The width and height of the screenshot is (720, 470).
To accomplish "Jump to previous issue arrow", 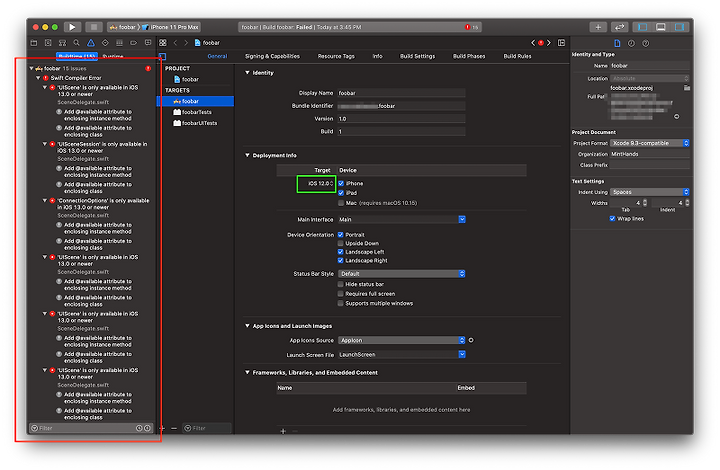I will pyautogui.click(x=533, y=43).
